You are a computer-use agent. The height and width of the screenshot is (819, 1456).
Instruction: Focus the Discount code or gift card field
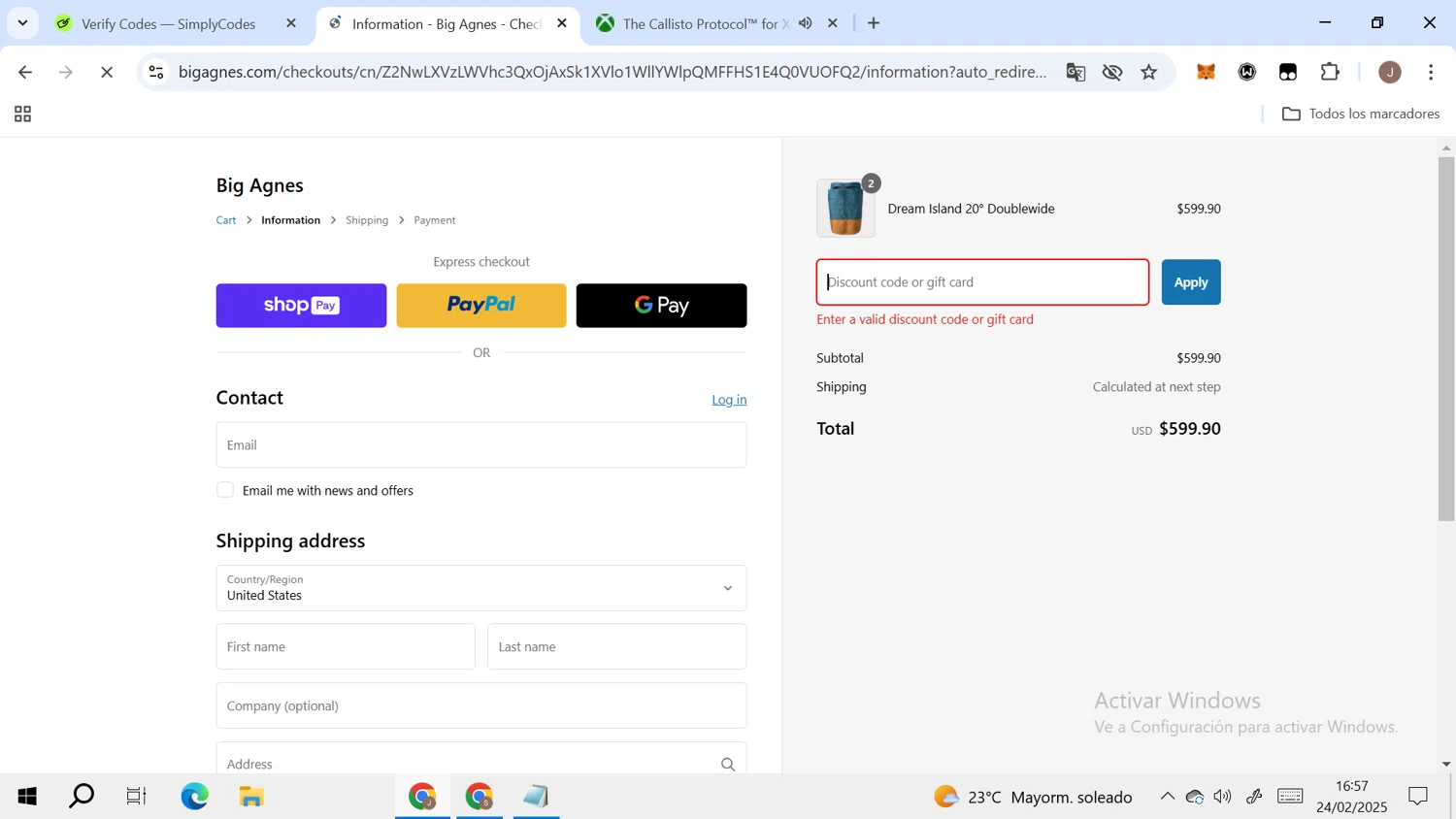982,282
